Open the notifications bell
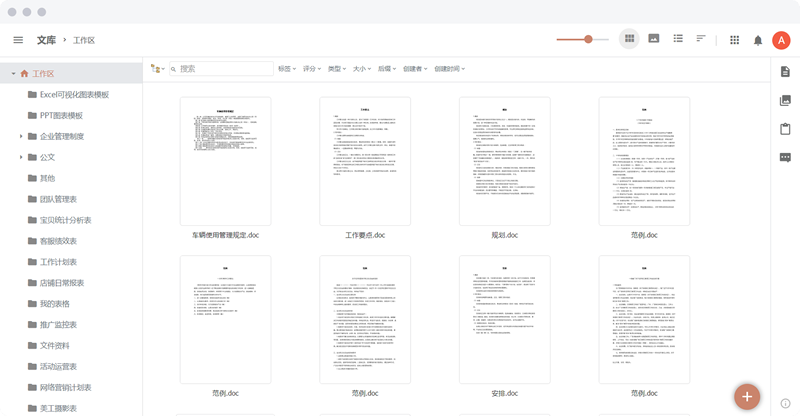Viewport: 800px width, 416px height. [758, 40]
